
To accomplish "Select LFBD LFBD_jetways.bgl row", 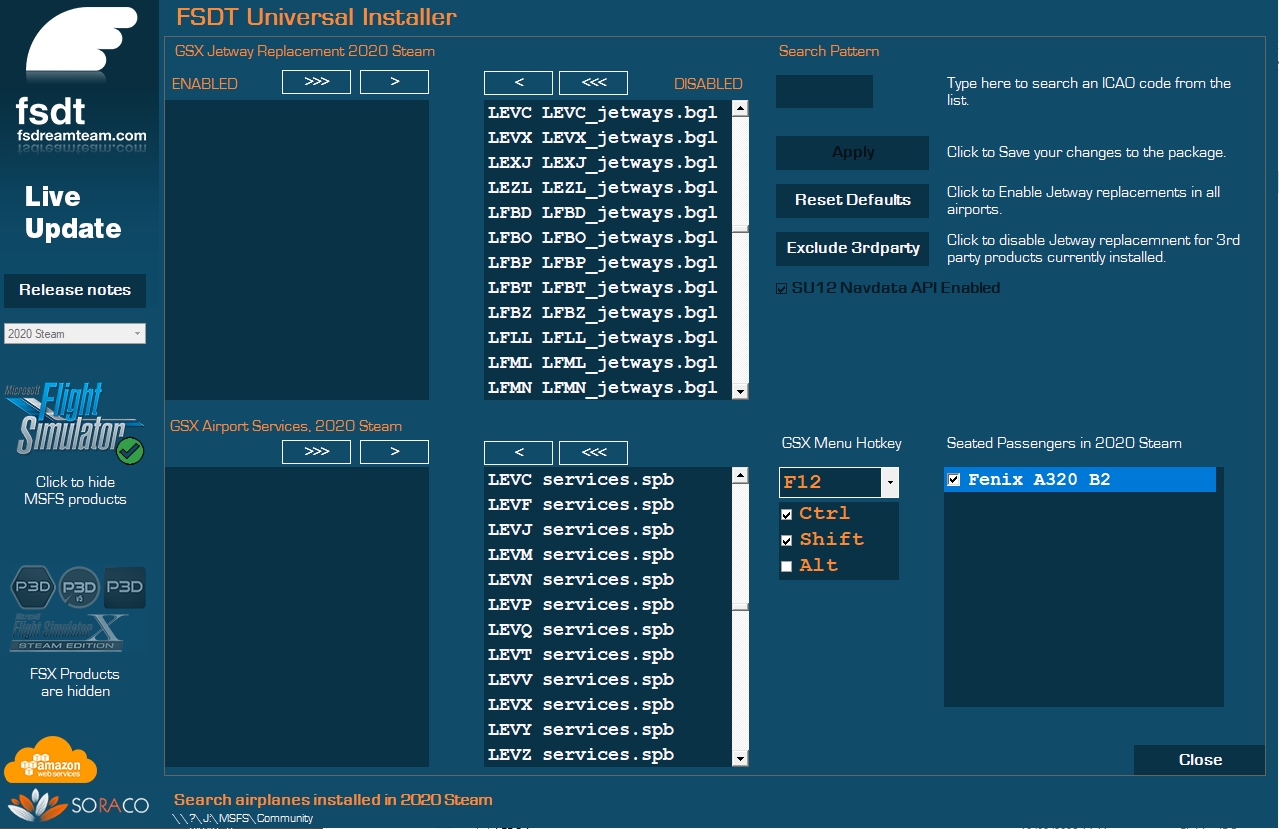I will point(608,212).
